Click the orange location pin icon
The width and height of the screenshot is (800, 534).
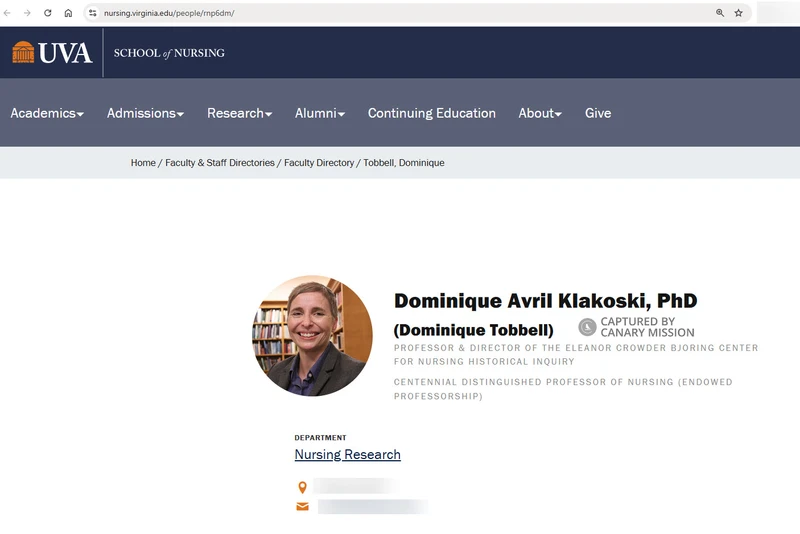(x=302, y=487)
